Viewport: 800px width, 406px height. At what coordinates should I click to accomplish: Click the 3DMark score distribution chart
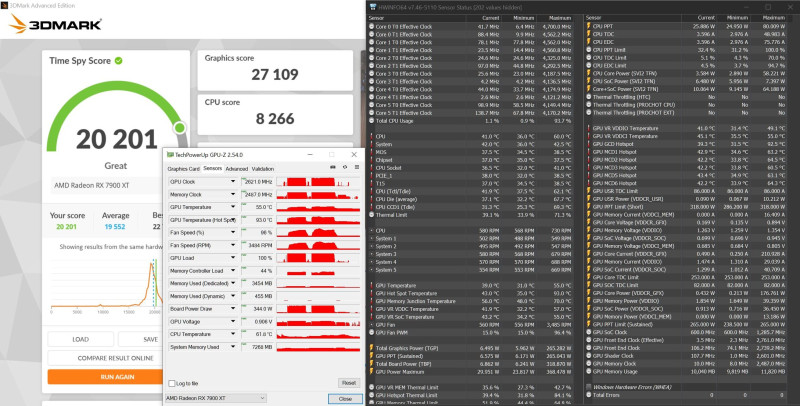click(107, 286)
